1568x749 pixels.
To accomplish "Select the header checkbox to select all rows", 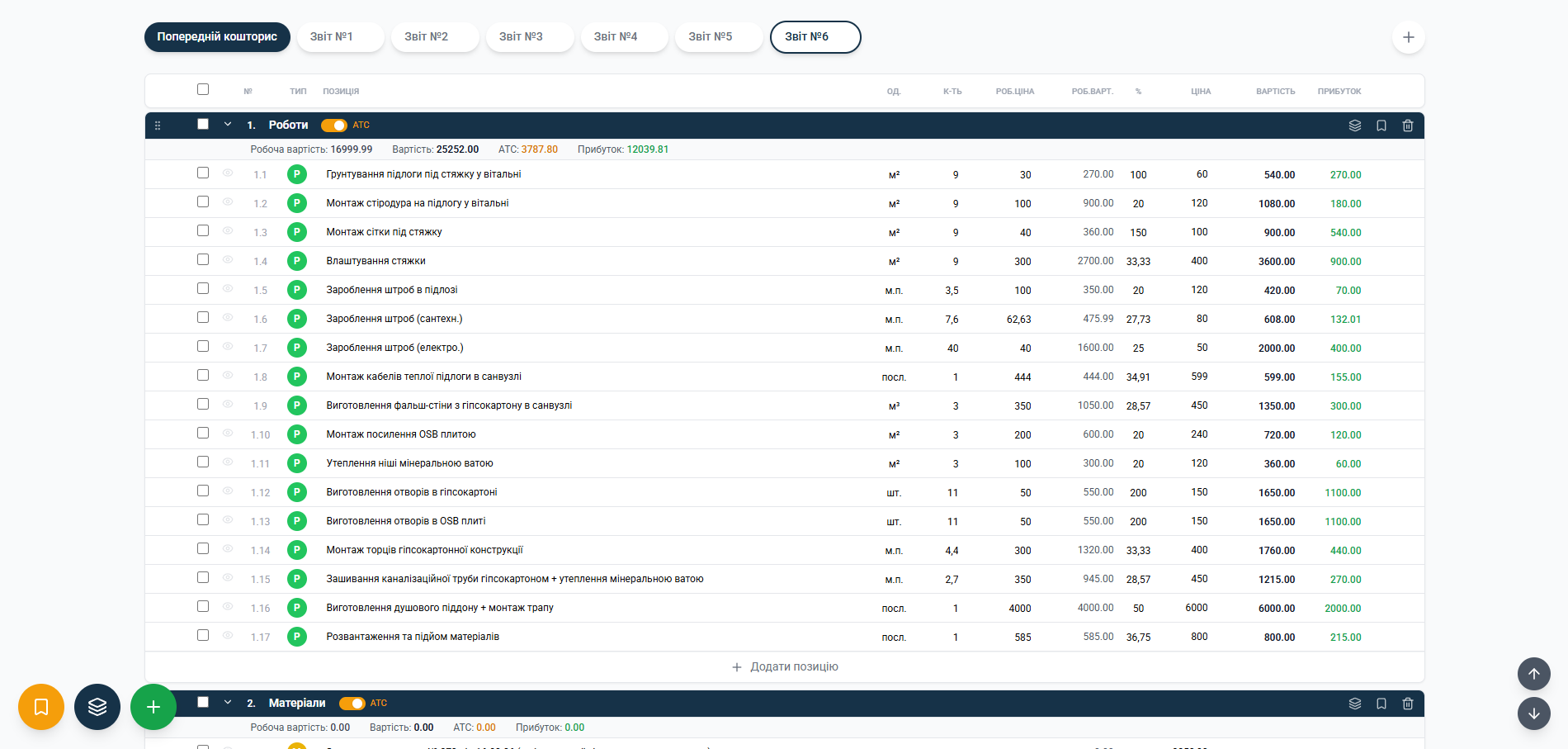I will 202,88.
